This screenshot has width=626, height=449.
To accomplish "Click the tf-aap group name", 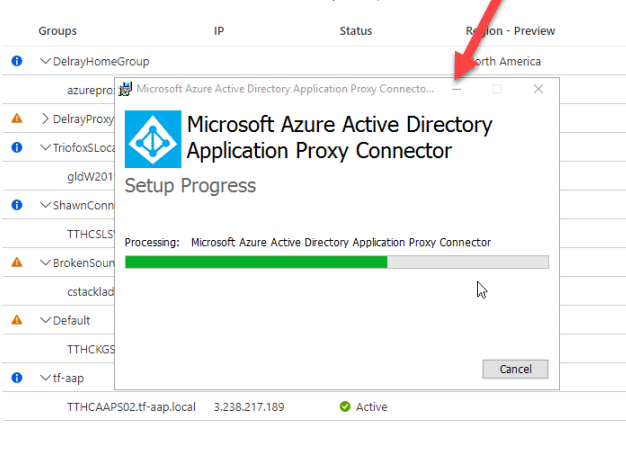I will (68, 378).
